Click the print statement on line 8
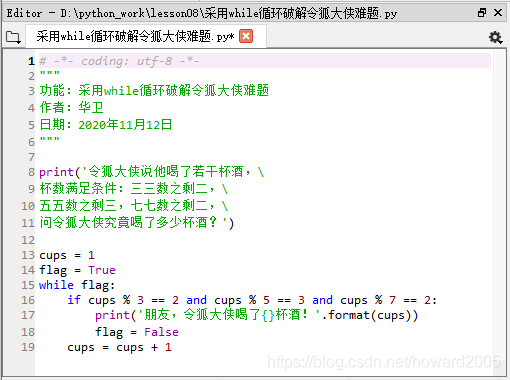 coord(152,172)
